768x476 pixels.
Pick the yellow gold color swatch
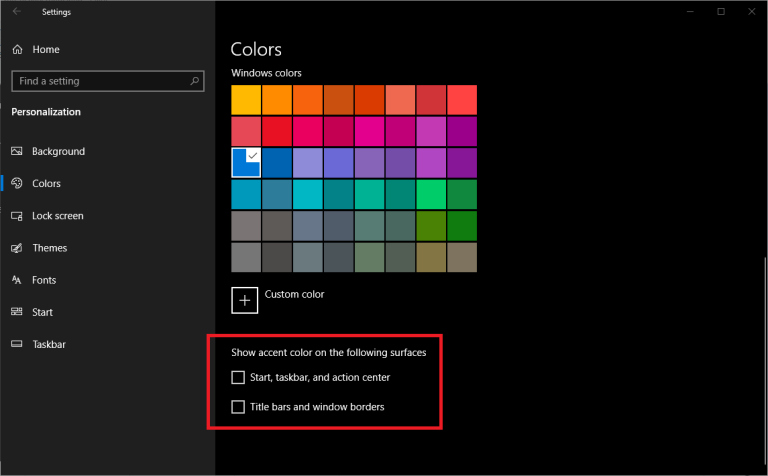246,100
